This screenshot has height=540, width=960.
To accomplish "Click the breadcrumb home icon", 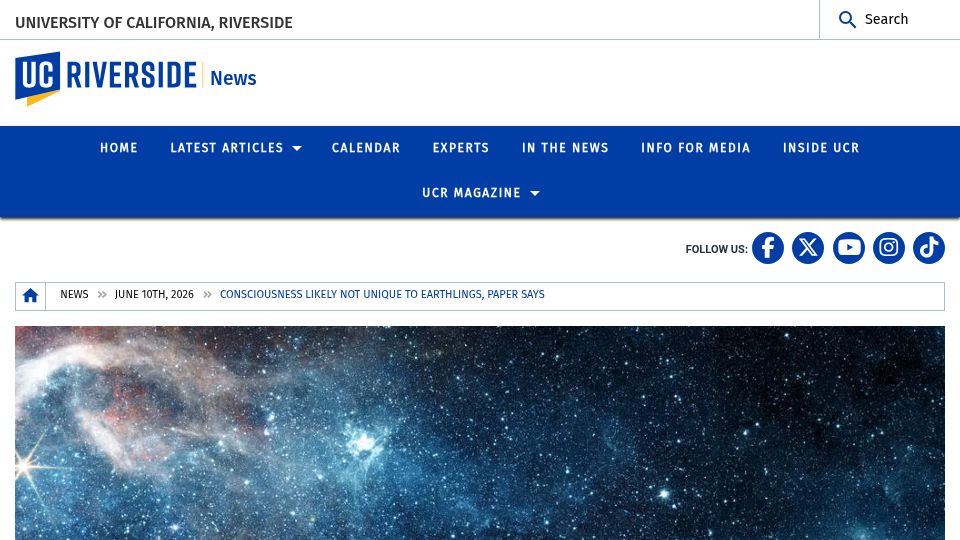I will (31, 296).
